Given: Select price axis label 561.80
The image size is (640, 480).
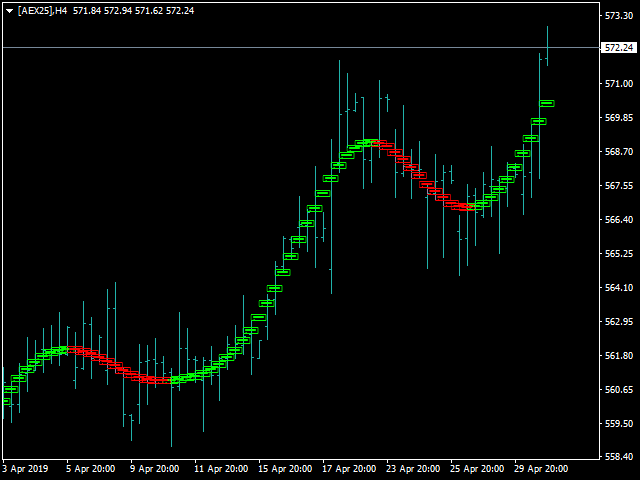Looking at the screenshot, I should point(619,356).
